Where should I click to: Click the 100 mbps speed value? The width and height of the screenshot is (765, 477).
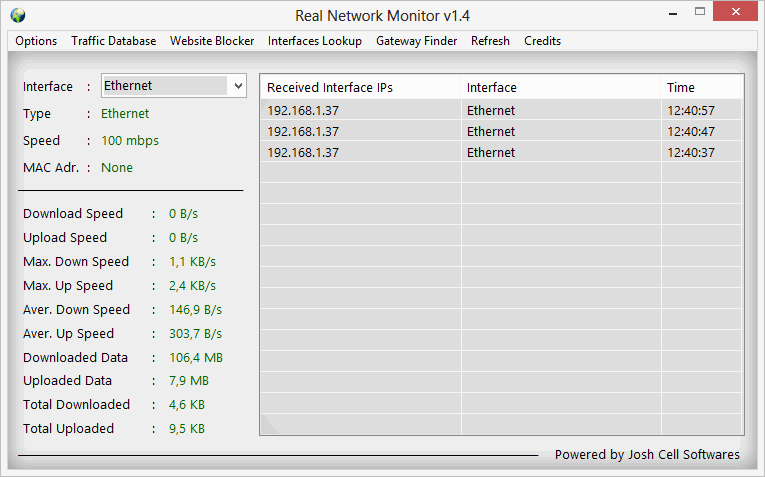(x=130, y=140)
